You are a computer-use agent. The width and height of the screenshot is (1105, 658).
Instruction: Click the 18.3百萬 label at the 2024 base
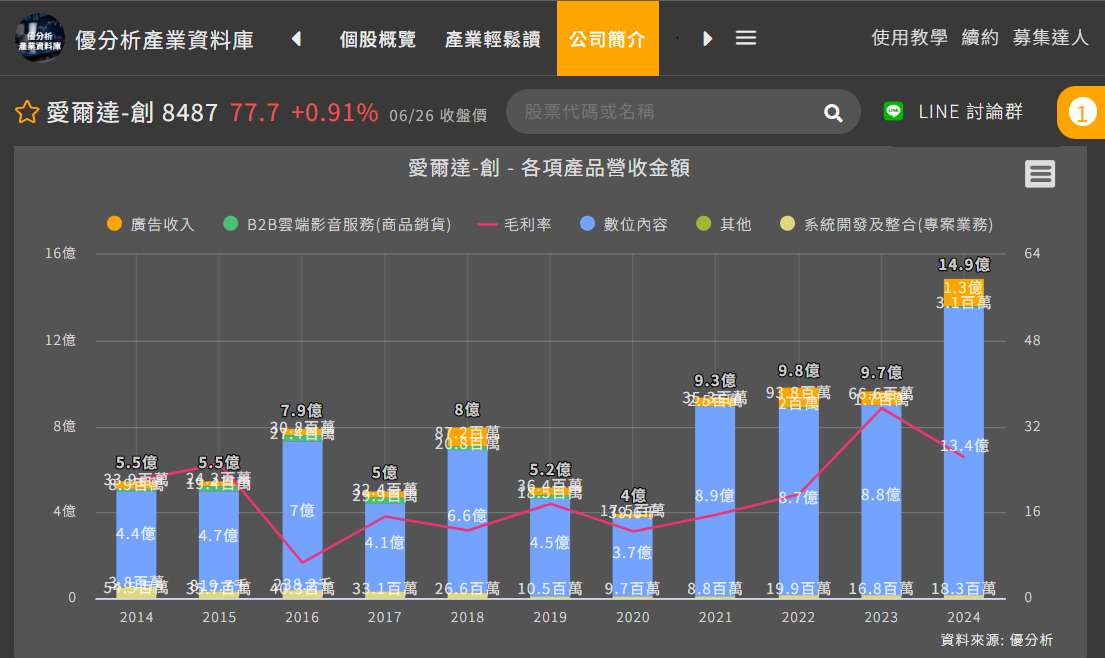tap(963, 588)
